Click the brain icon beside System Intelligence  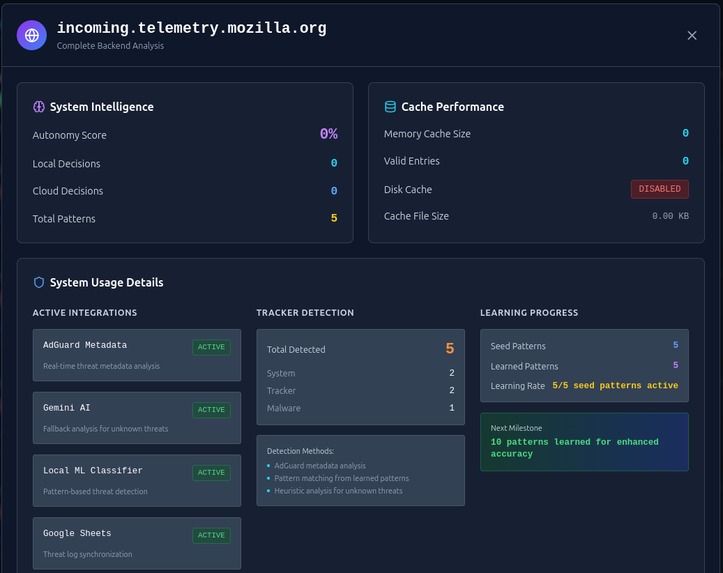(x=39, y=107)
